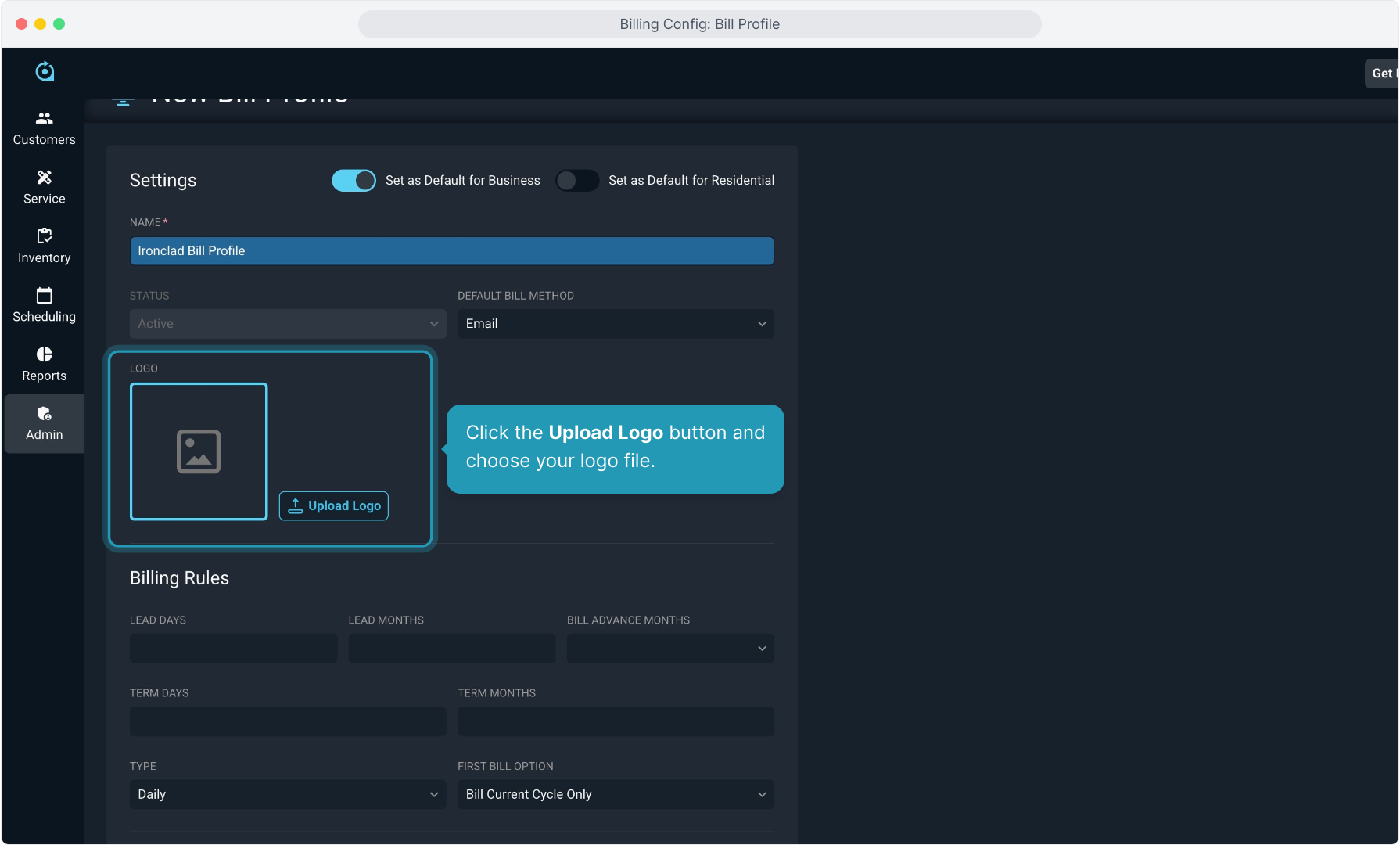The width and height of the screenshot is (1400, 845).
Task: Focus the Lead Days input field
Action: 233,649
